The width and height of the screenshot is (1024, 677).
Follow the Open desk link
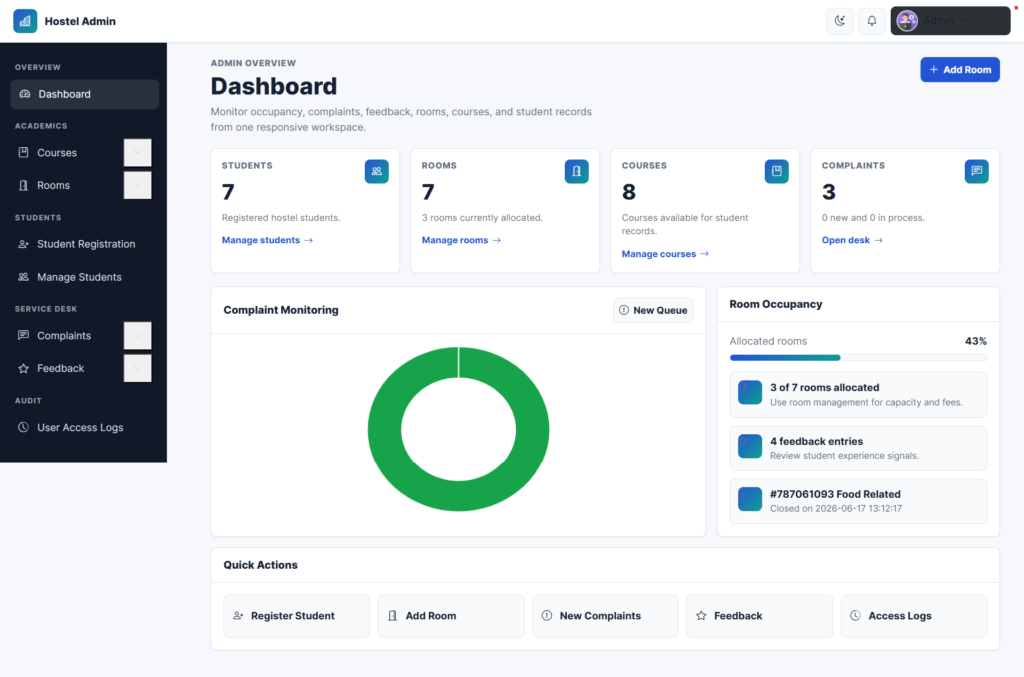click(852, 240)
